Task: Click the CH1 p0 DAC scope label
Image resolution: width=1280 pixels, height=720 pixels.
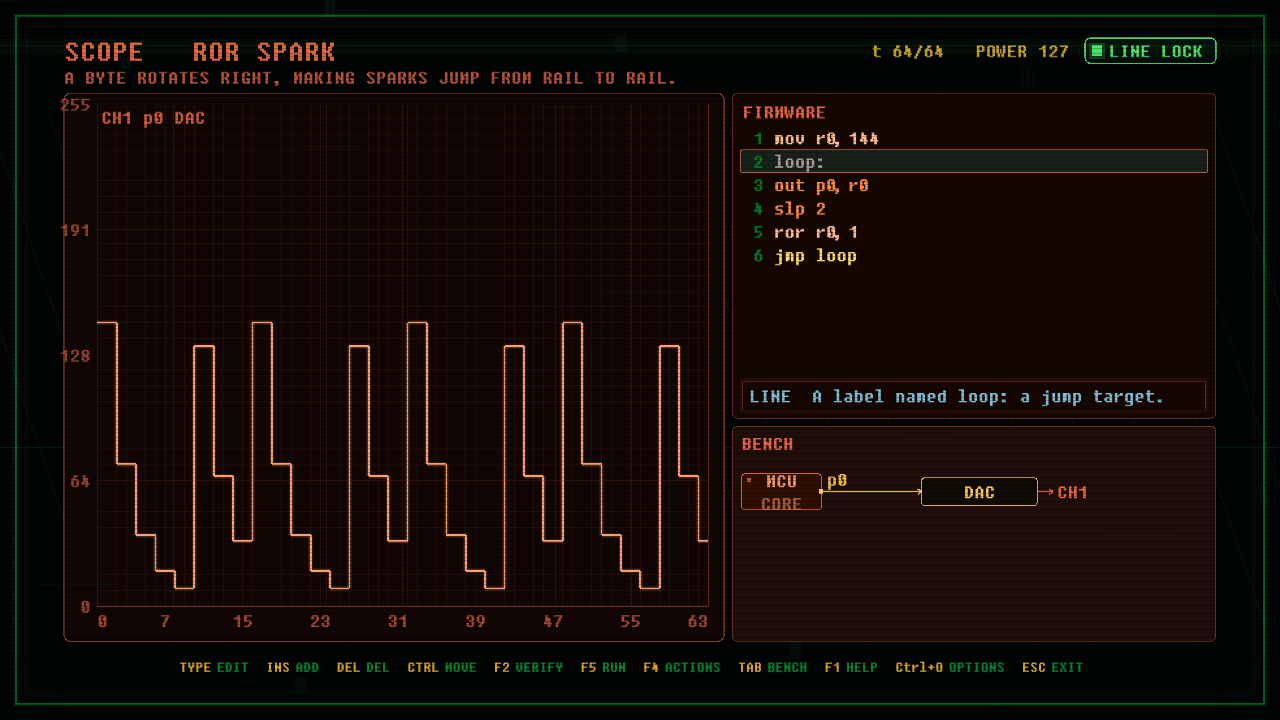Action: pyautogui.click(x=153, y=118)
